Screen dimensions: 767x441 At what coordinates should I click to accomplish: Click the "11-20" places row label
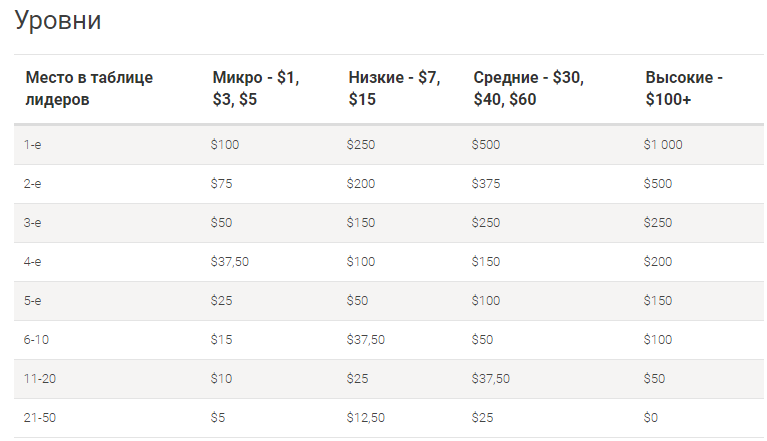click(x=39, y=379)
